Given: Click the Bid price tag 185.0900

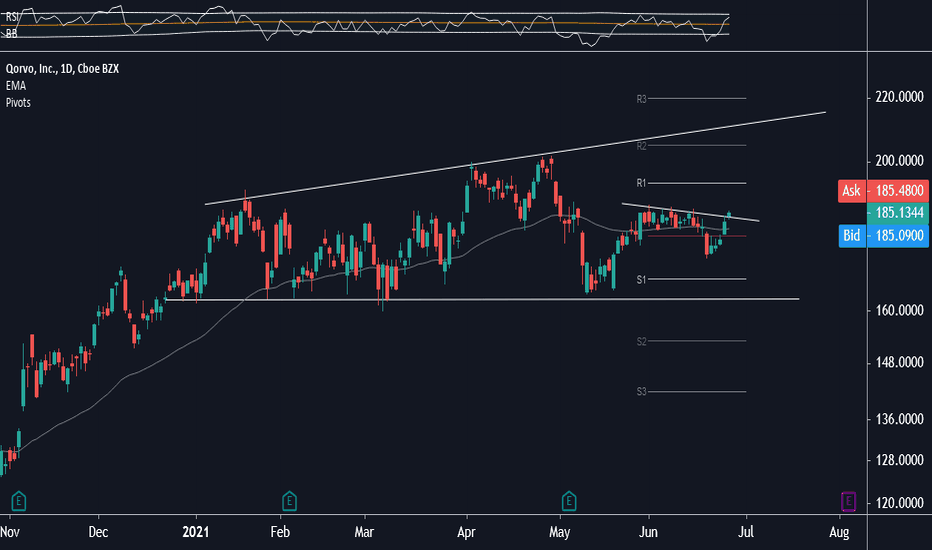Looking at the screenshot, I should (883, 235).
